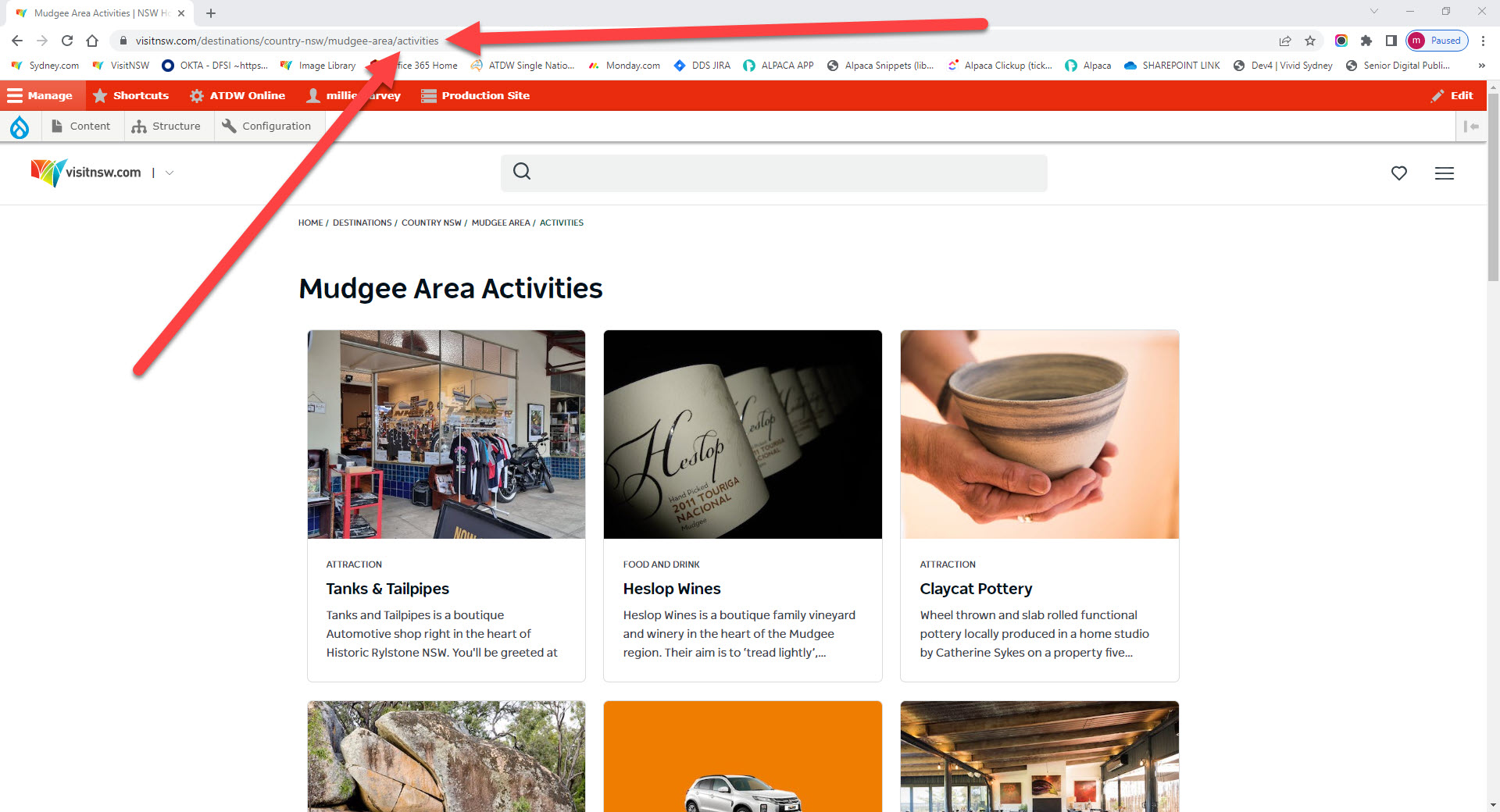Image resolution: width=1500 pixels, height=812 pixels.
Task: Open Heslop Wines bottle photo
Action: [743, 434]
